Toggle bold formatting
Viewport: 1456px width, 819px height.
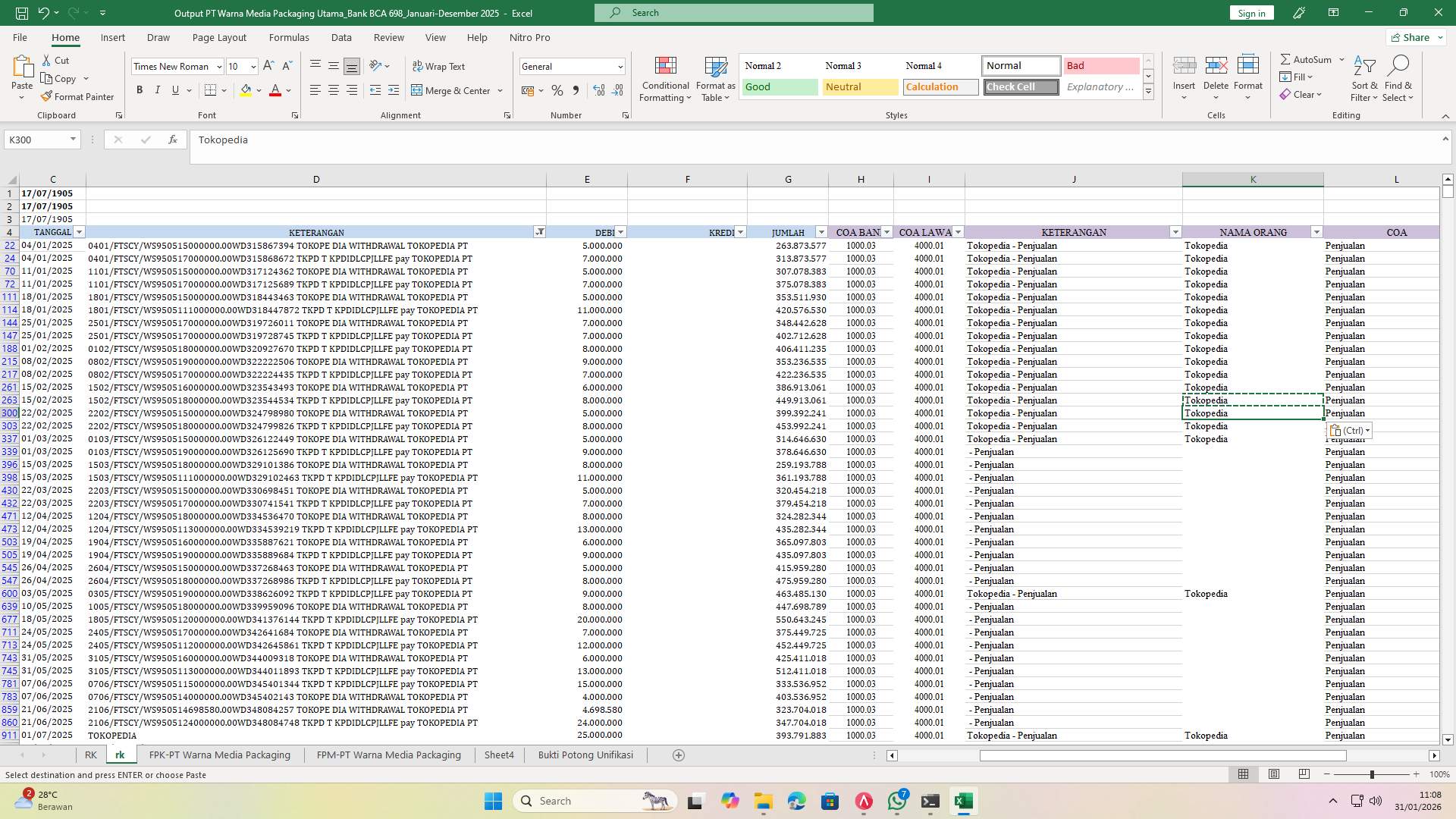pyautogui.click(x=140, y=89)
